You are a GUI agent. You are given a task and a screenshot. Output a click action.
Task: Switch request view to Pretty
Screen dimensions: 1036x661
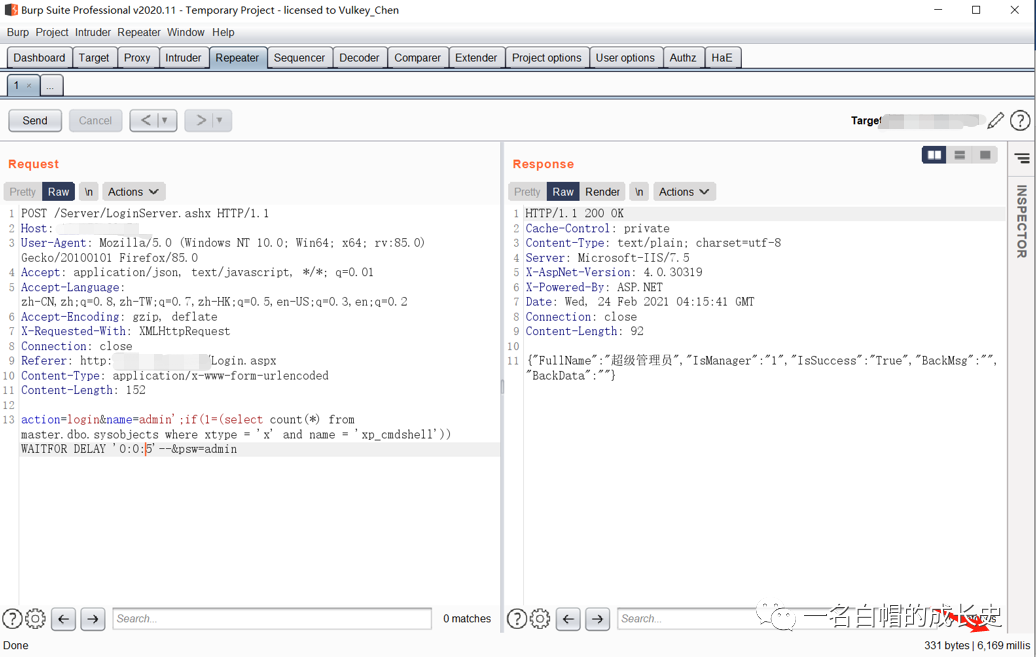click(x=22, y=192)
